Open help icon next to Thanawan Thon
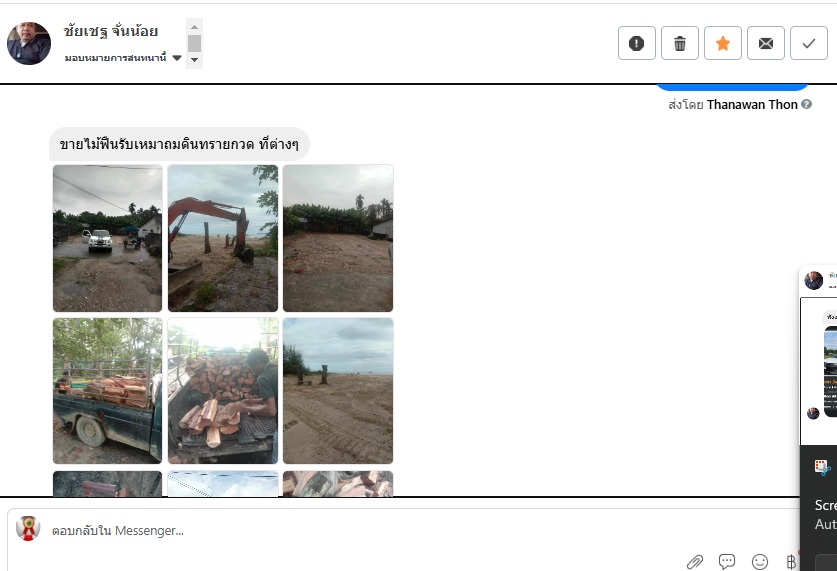The width and height of the screenshot is (837, 571). 807,104
